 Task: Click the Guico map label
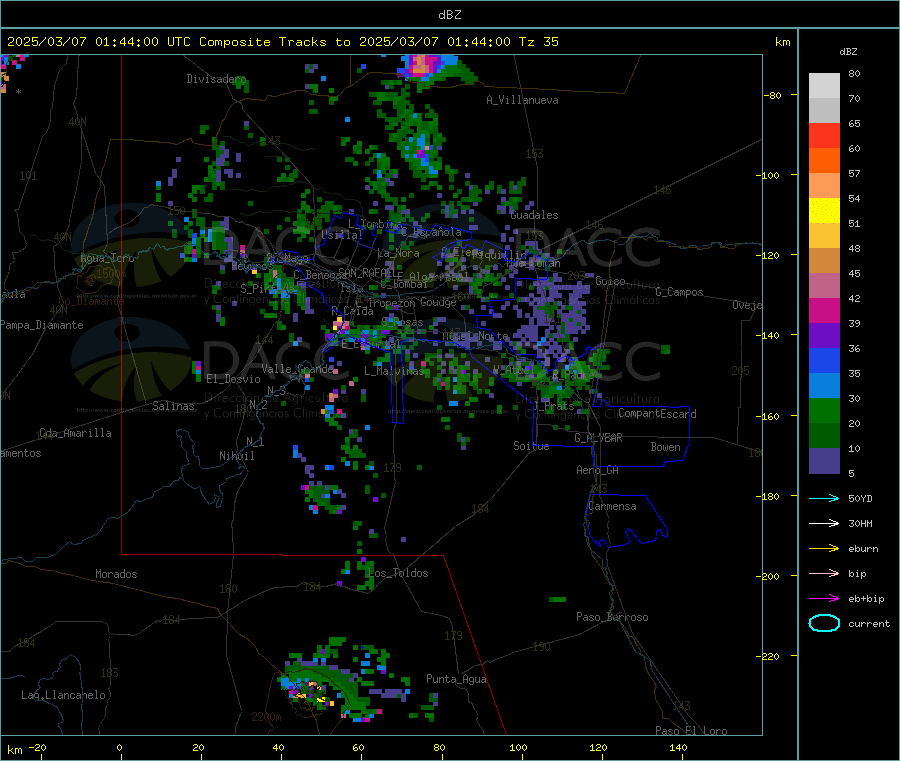point(610,281)
